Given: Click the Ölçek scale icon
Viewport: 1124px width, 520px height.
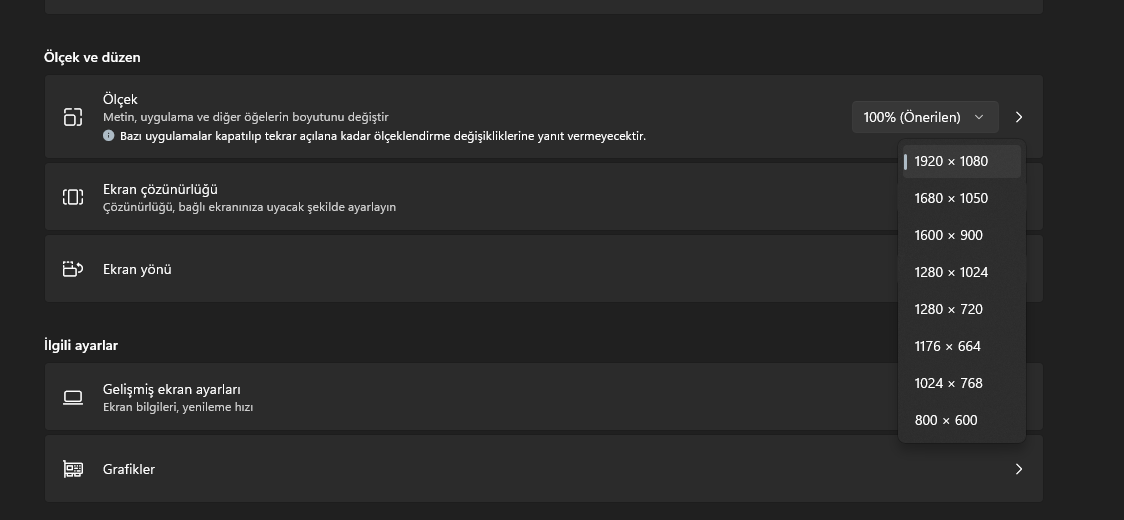Looking at the screenshot, I should tap(73, 116).
